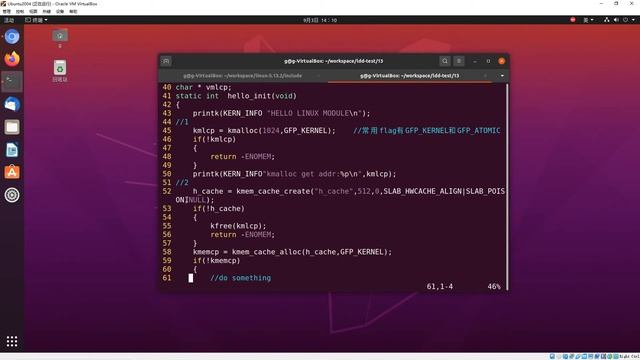Open the fourth VirtualBox menu (热键)

[x=47, y=11]
